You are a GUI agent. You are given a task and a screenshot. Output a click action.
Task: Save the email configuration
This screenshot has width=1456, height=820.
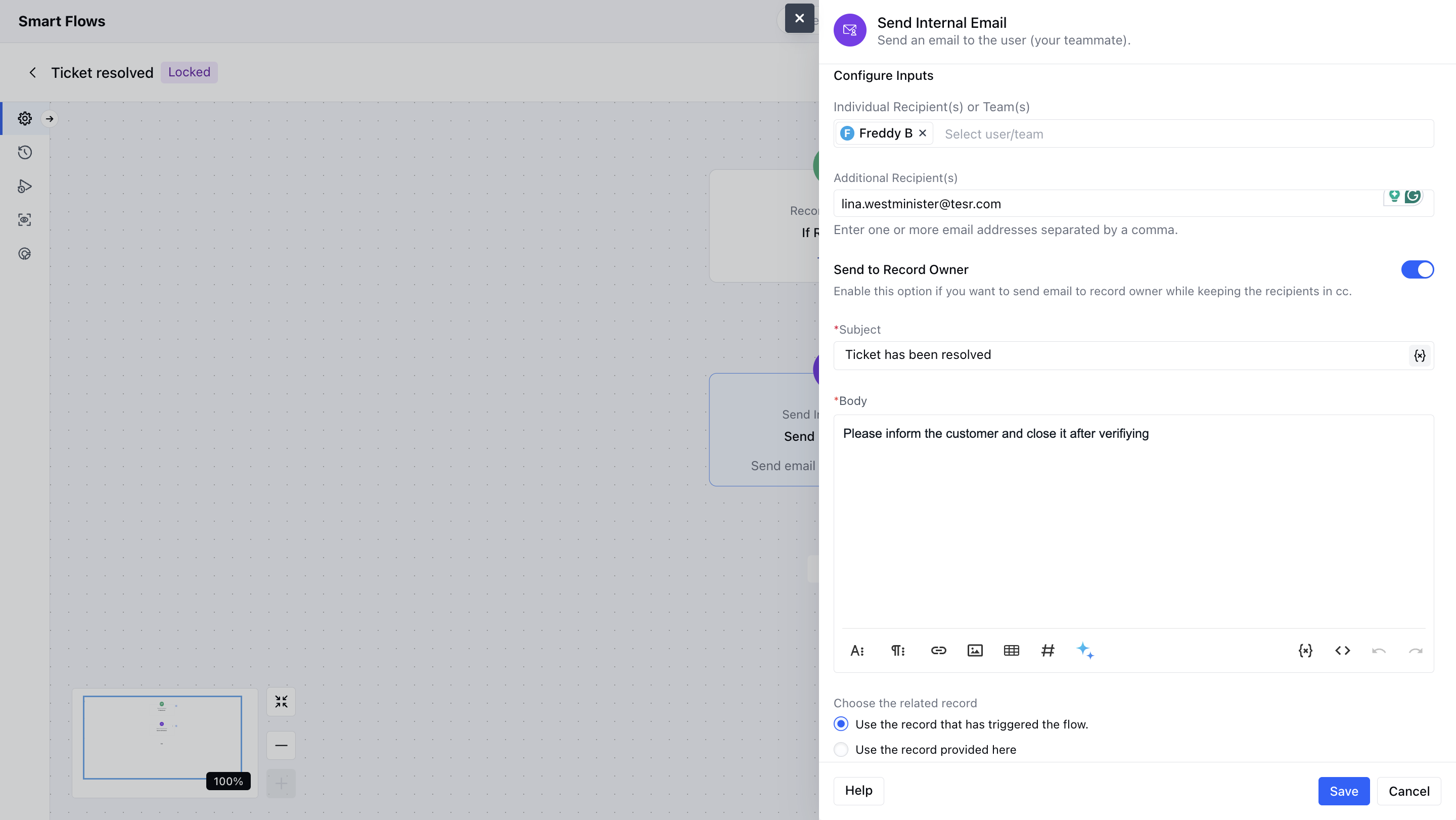[x=1344, y=791]
